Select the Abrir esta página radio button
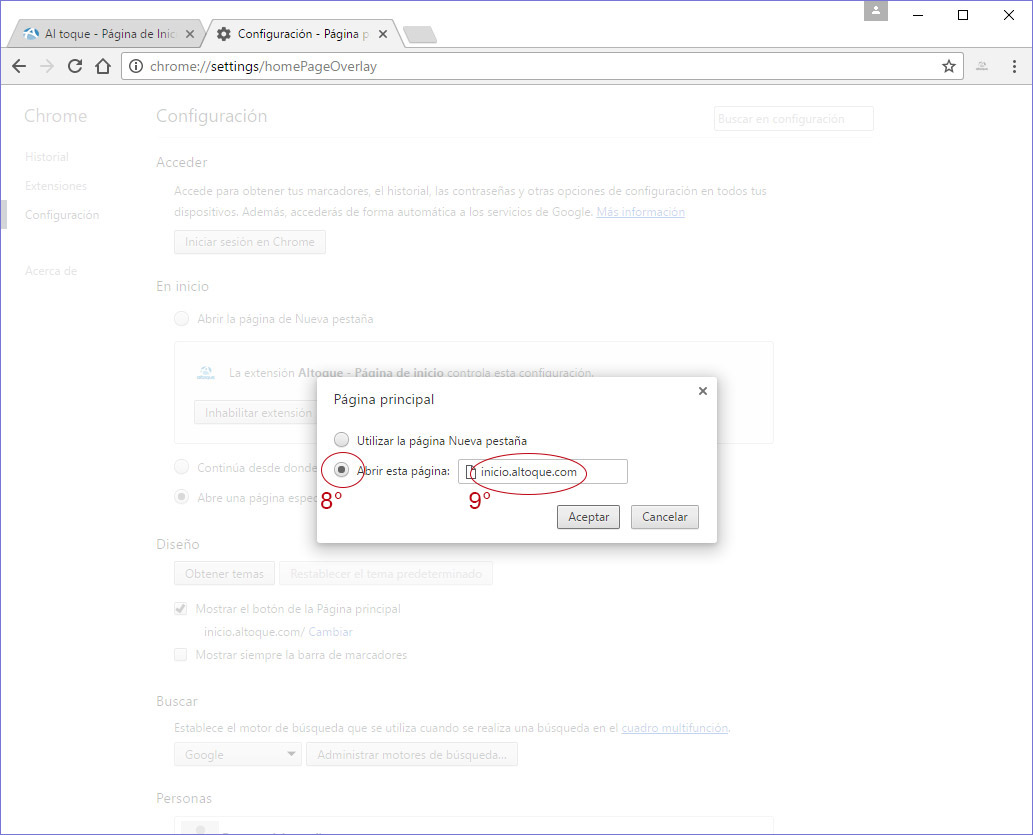The width and height of the screenshot is (1033, 835). [341, 470]
